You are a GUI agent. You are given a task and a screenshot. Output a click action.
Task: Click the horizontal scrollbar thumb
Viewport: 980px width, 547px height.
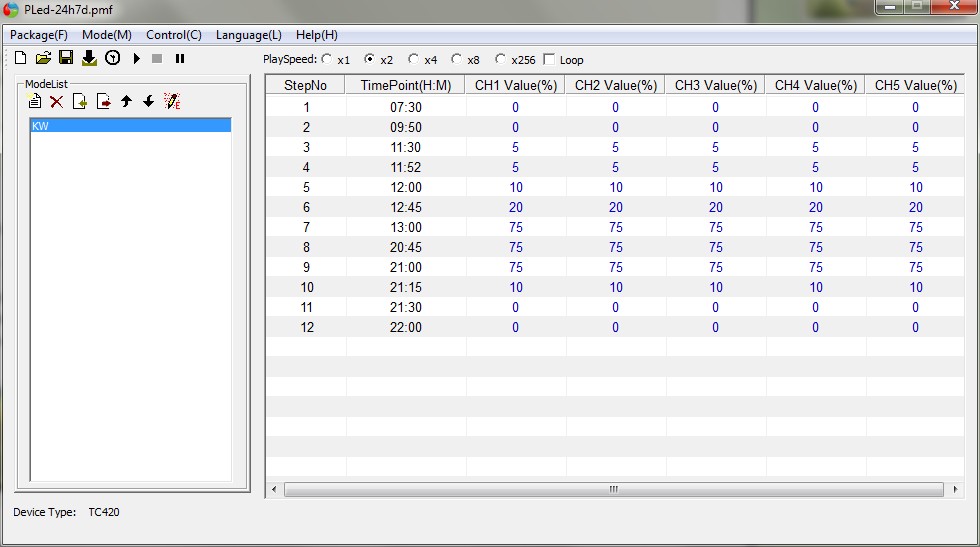(x=614, y=489)
